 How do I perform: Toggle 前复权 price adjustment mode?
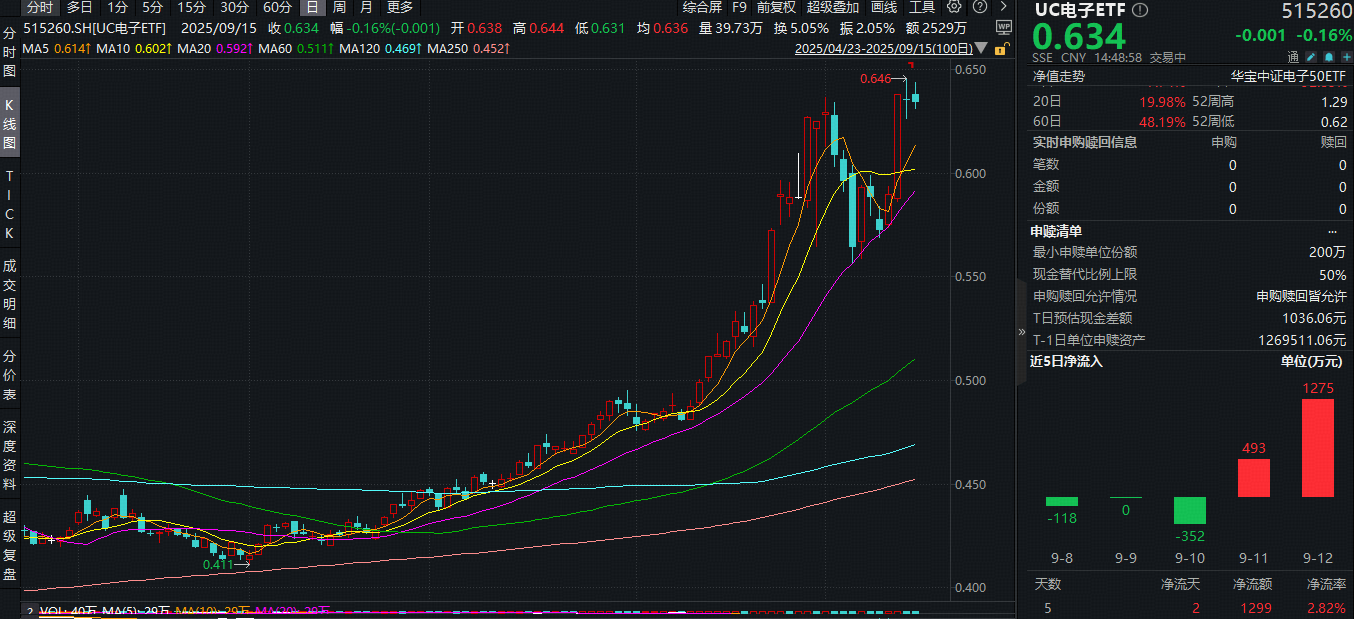tap(776, 7)
